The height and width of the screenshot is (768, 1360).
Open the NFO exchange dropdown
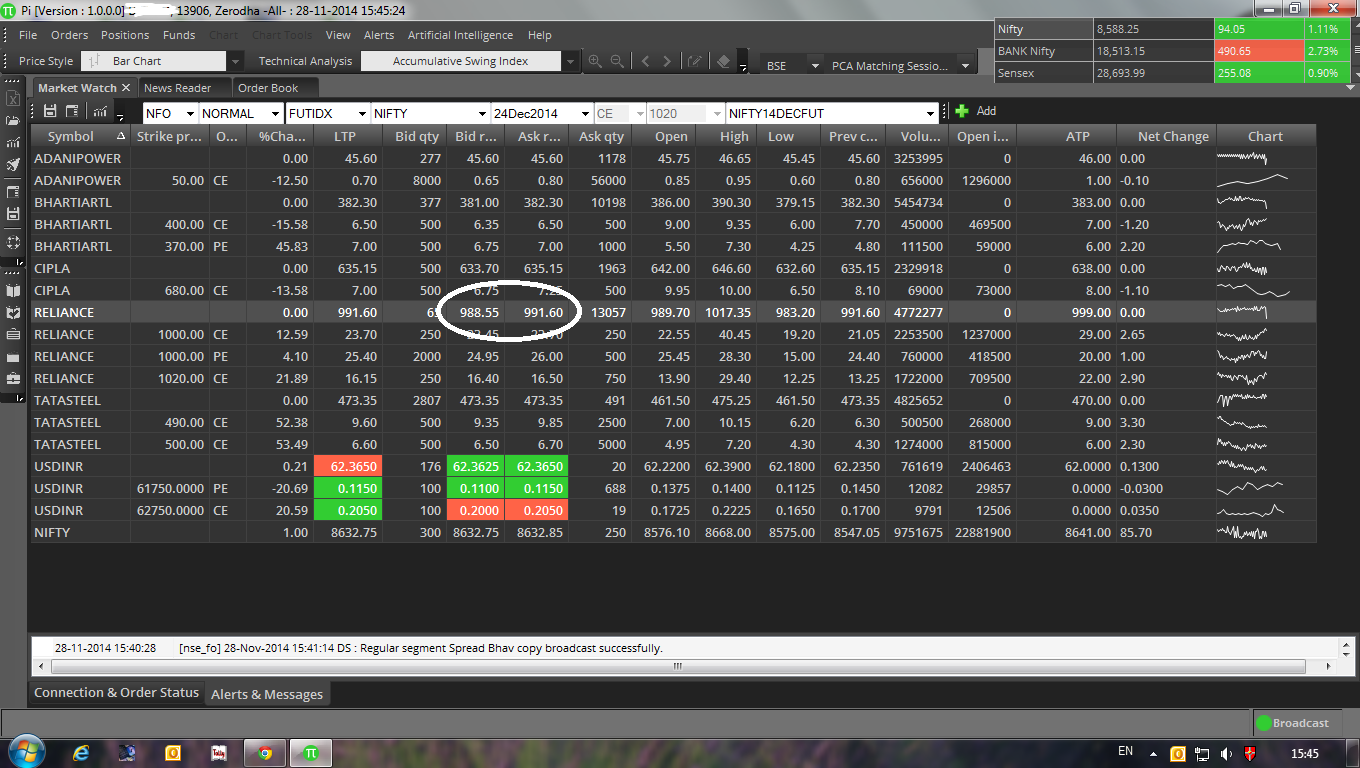pyautogui.click(x=189, y=113)
